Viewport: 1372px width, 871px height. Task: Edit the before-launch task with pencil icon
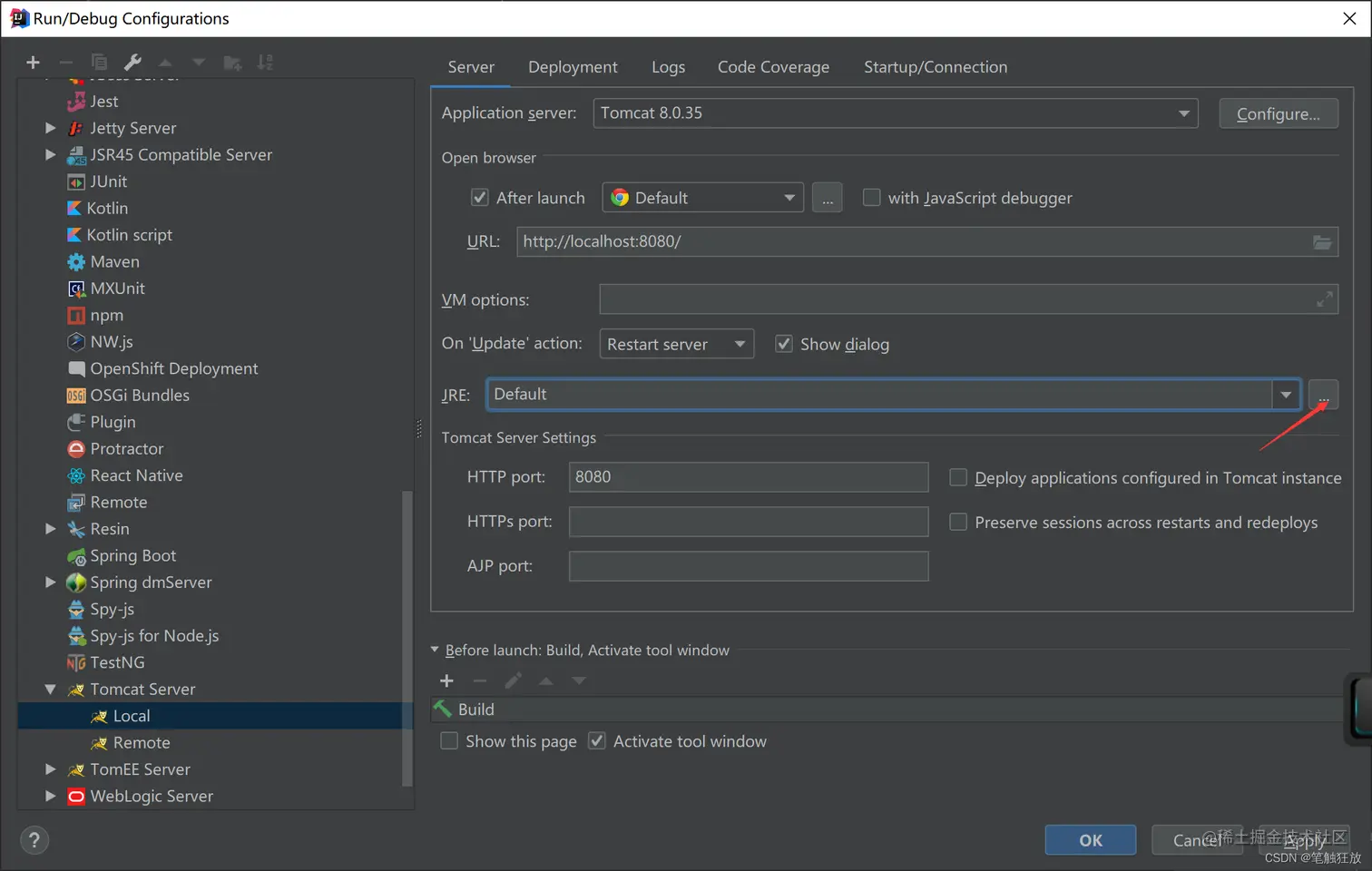[x=513, y=680]
